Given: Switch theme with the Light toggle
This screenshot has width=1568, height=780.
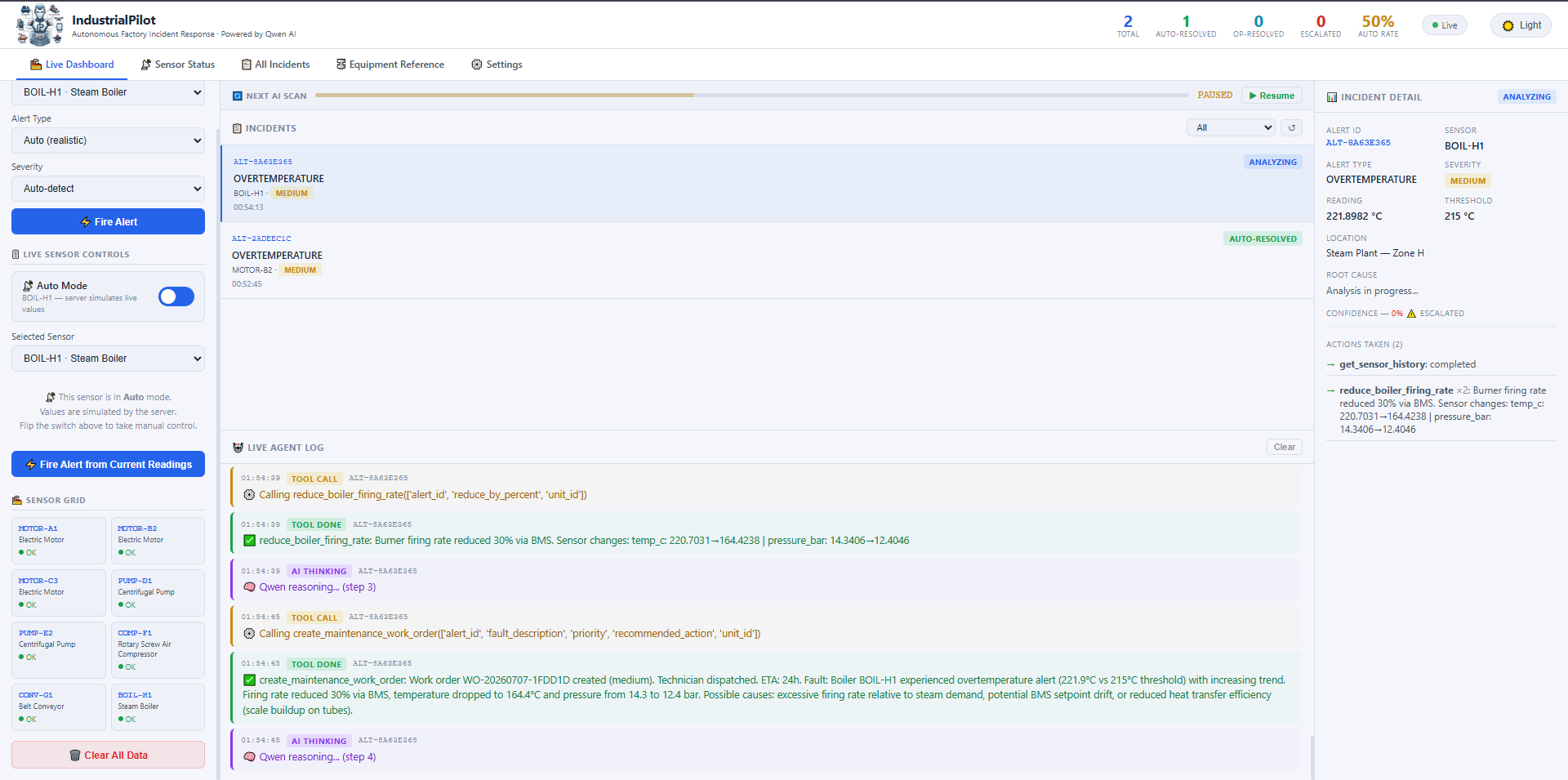Looking at the screenshot, I should pos(1521,25).
